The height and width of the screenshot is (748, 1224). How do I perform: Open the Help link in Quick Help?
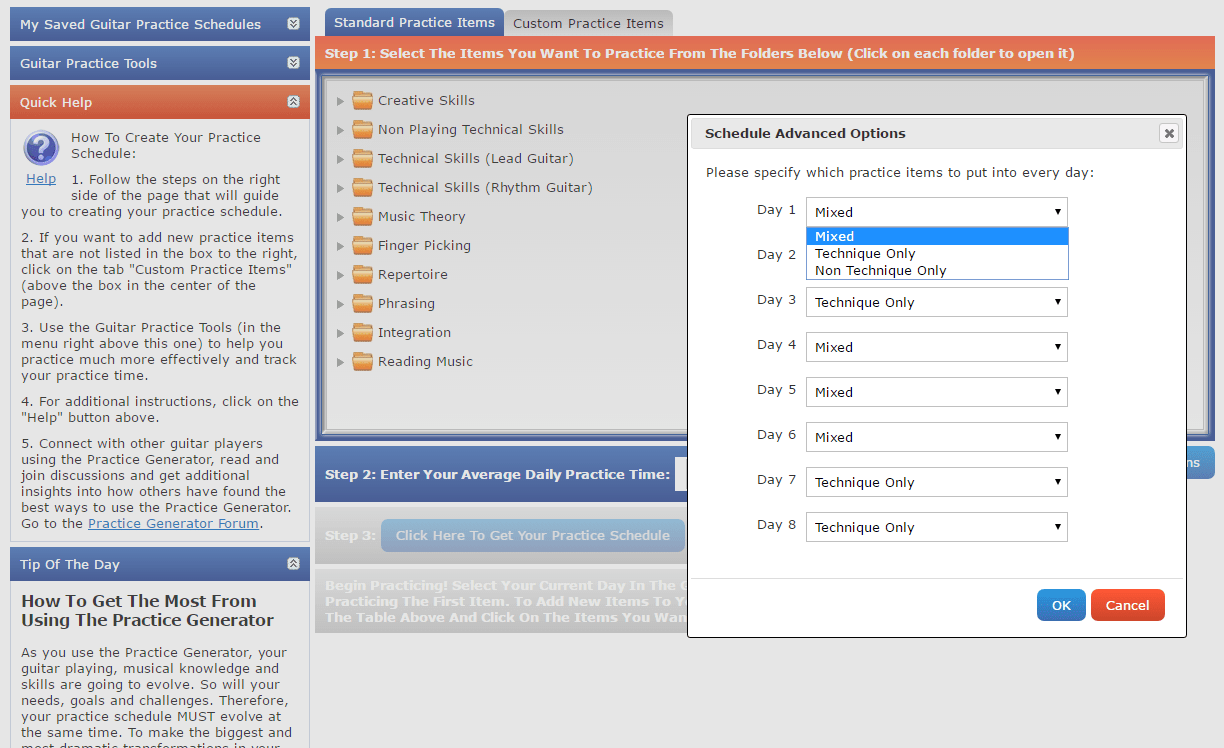[x=41, y=178]
